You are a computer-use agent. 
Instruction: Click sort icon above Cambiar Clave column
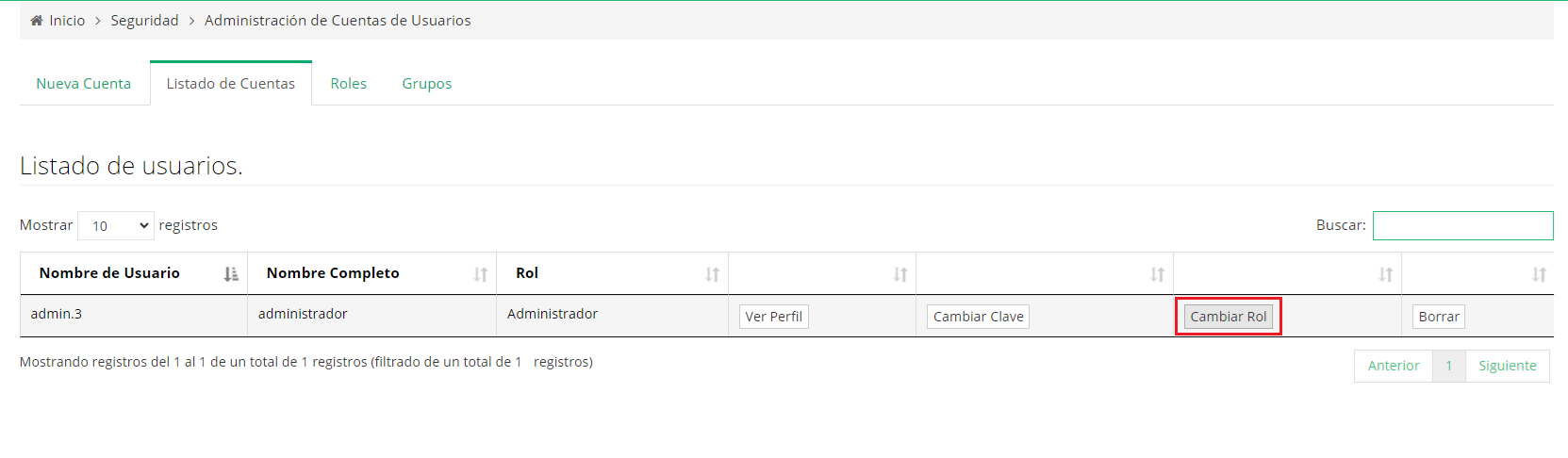point(1157,274)
